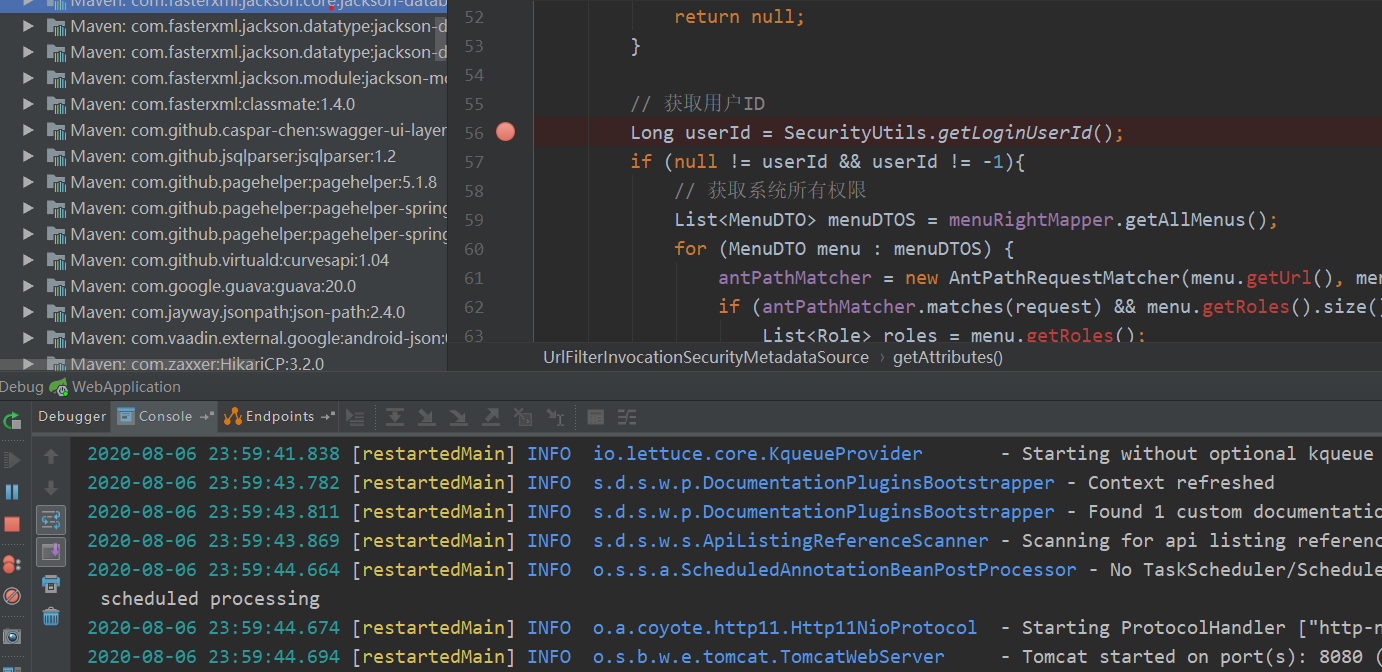Toggle the breakpoint on line 56
1382x672 pixels.
click(505, 131)
